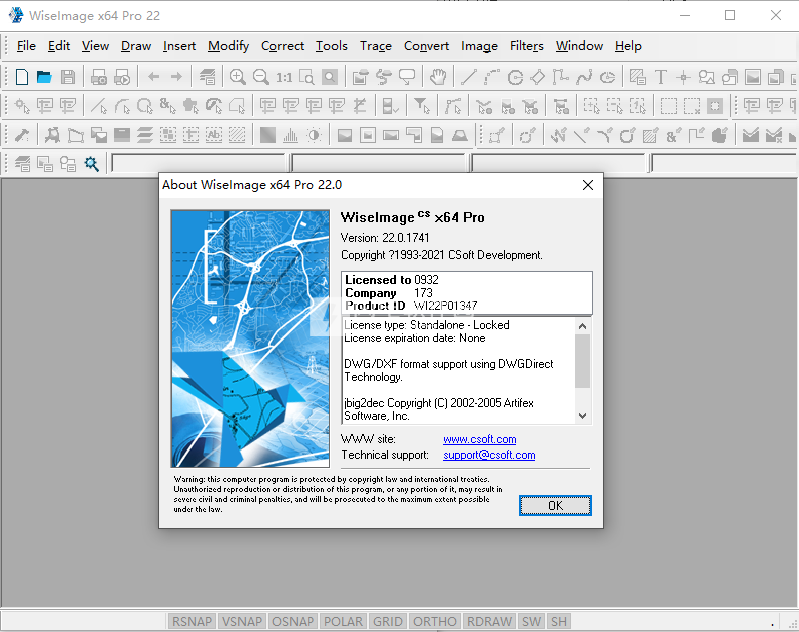The image size is (799, 632).
Task: Click the 1:1 zoom scale icon
Action: tap(284, 77)
